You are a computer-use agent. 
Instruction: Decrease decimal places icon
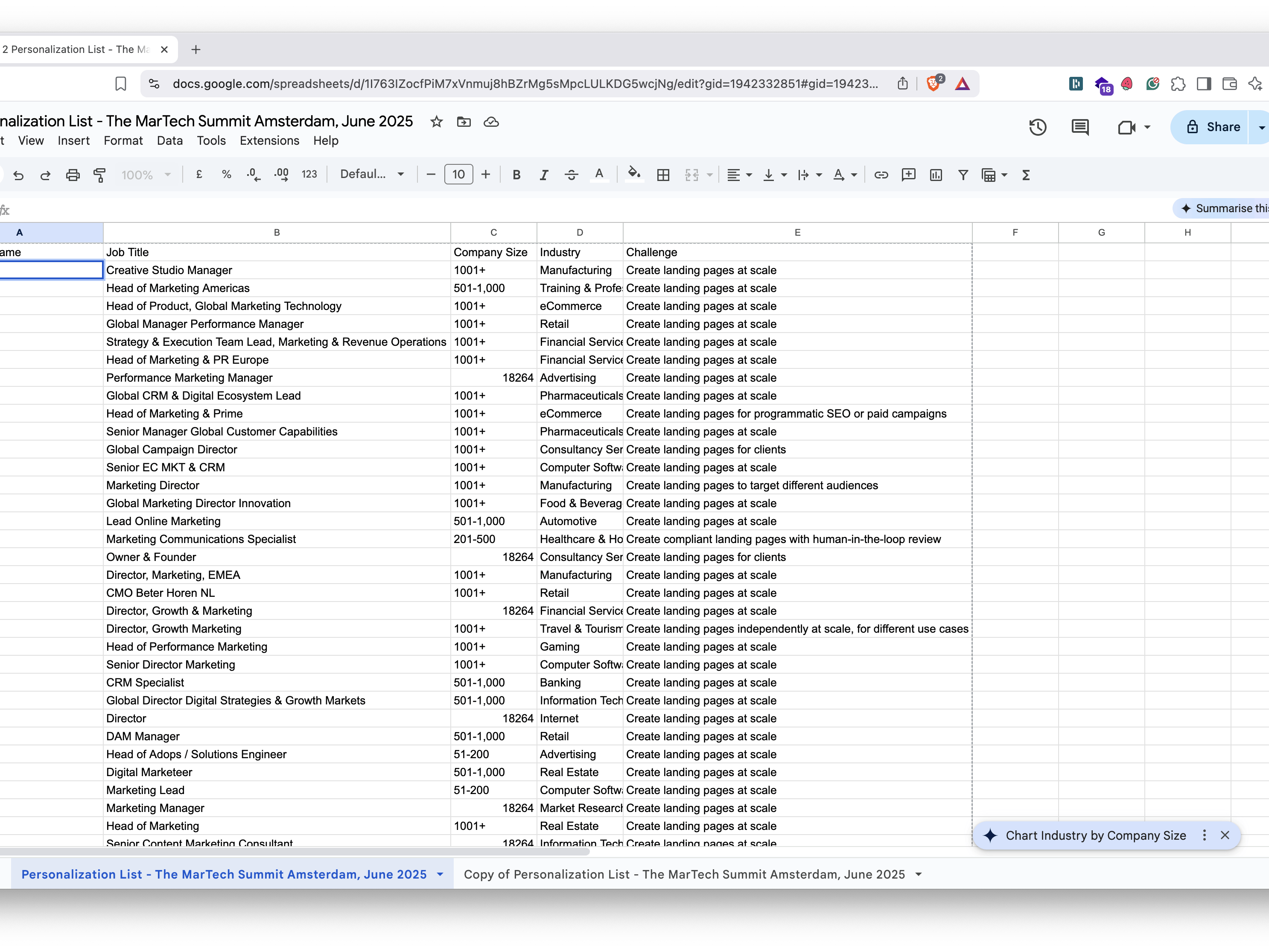click(254, 175)
